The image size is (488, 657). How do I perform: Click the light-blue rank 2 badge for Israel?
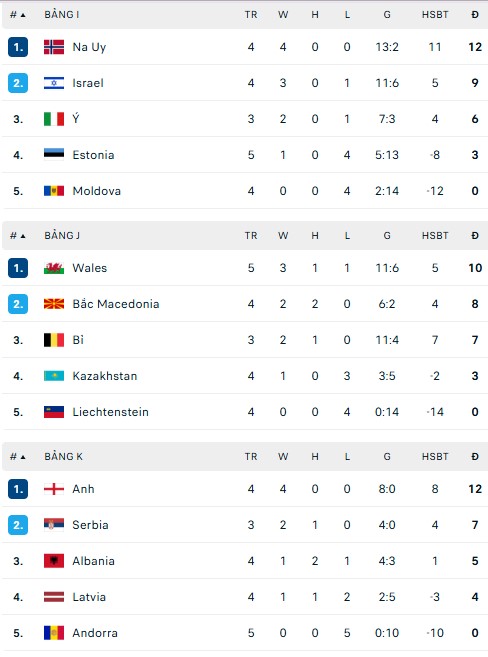point(18,83)
